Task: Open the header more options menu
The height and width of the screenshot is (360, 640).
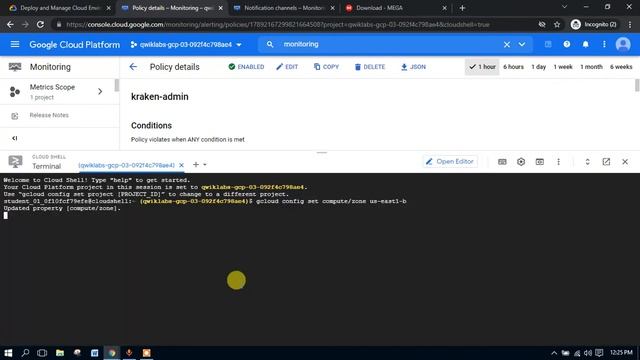Action: pyautogui.click(x=604, y=44)
